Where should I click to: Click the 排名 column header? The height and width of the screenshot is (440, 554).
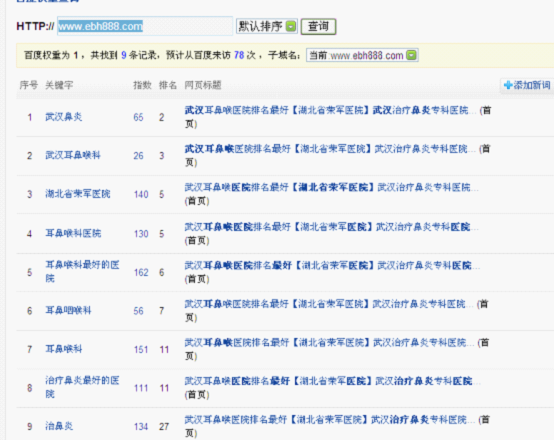(x=168, y=85)
